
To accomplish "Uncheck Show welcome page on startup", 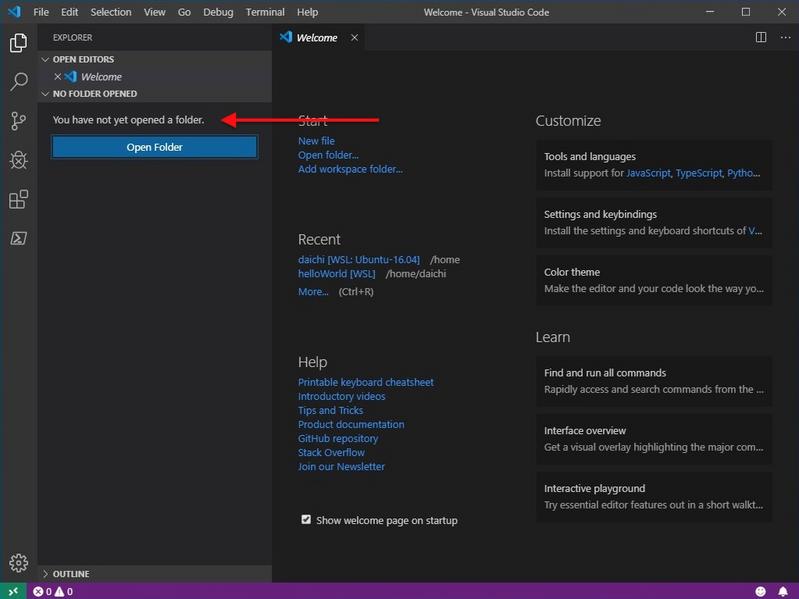I will pos(306,520).
